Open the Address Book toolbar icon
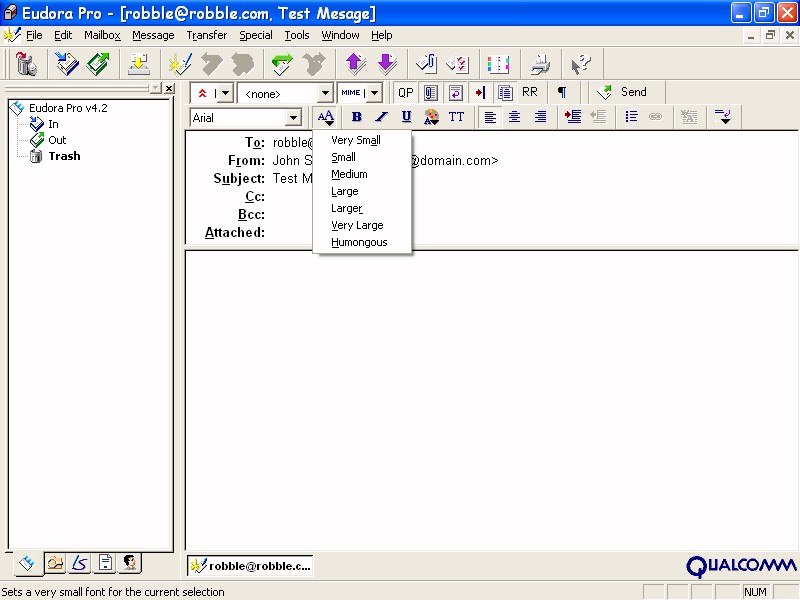This screenshot has height=600, width=800. tap(498, 64)
